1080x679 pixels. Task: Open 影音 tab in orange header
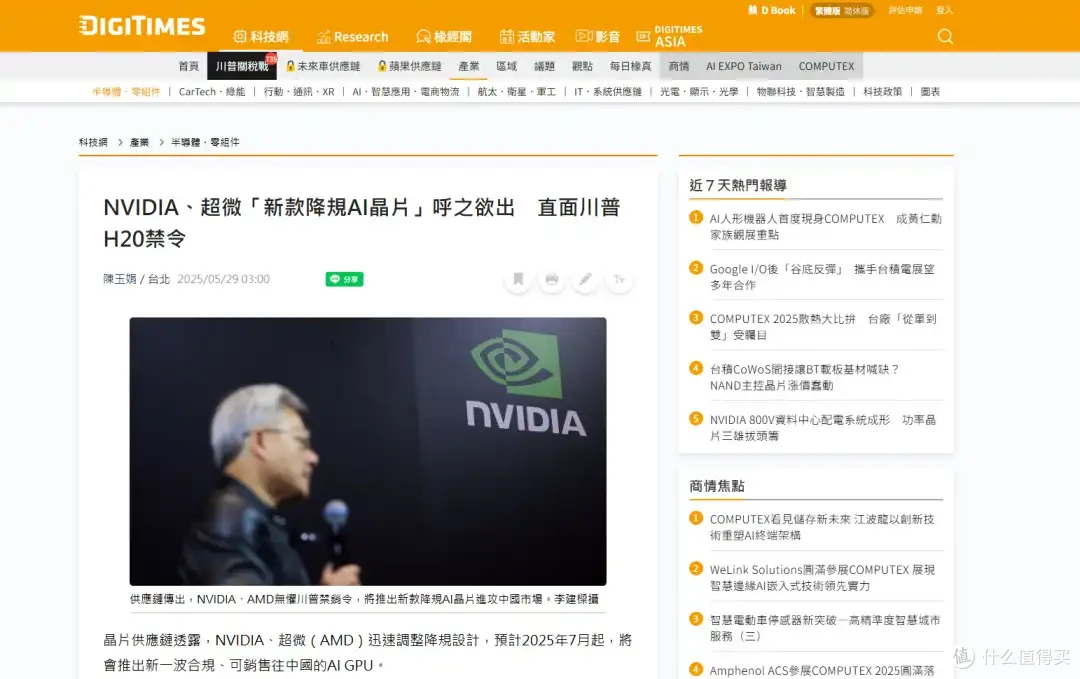pos(598,36)
